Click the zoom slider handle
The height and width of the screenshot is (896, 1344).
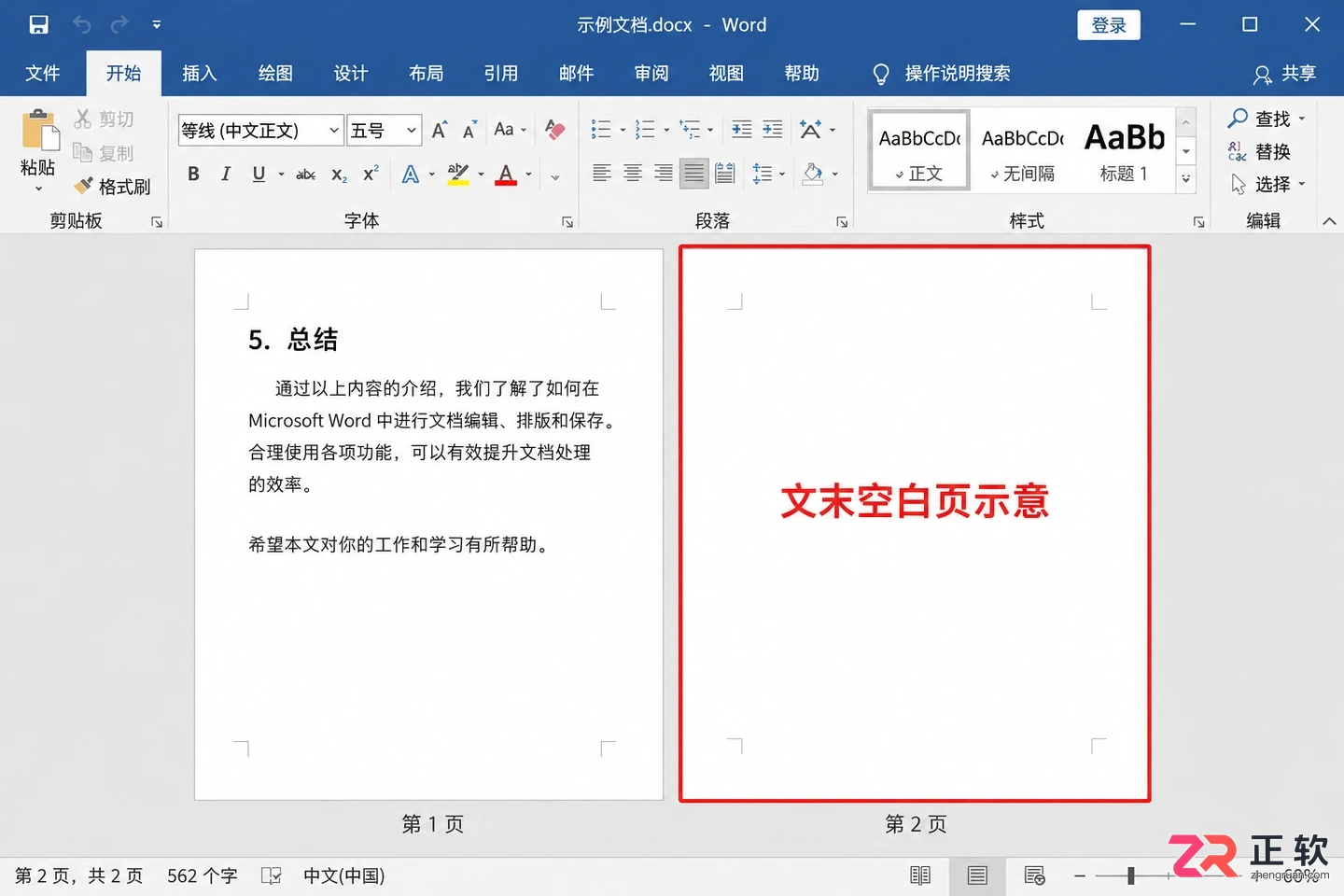point(1130,875)
